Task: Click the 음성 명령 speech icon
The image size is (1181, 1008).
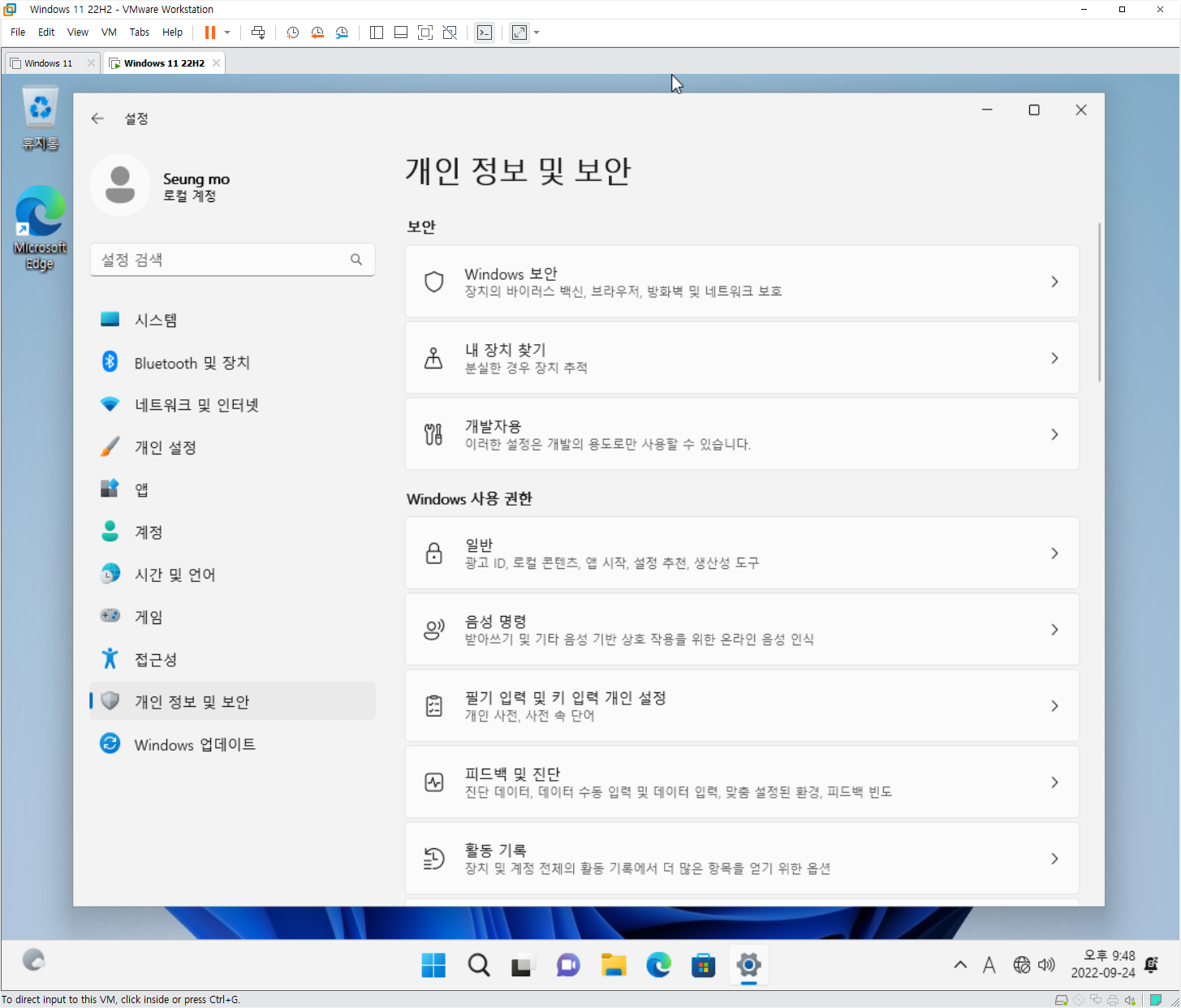Action: (434, 630)
